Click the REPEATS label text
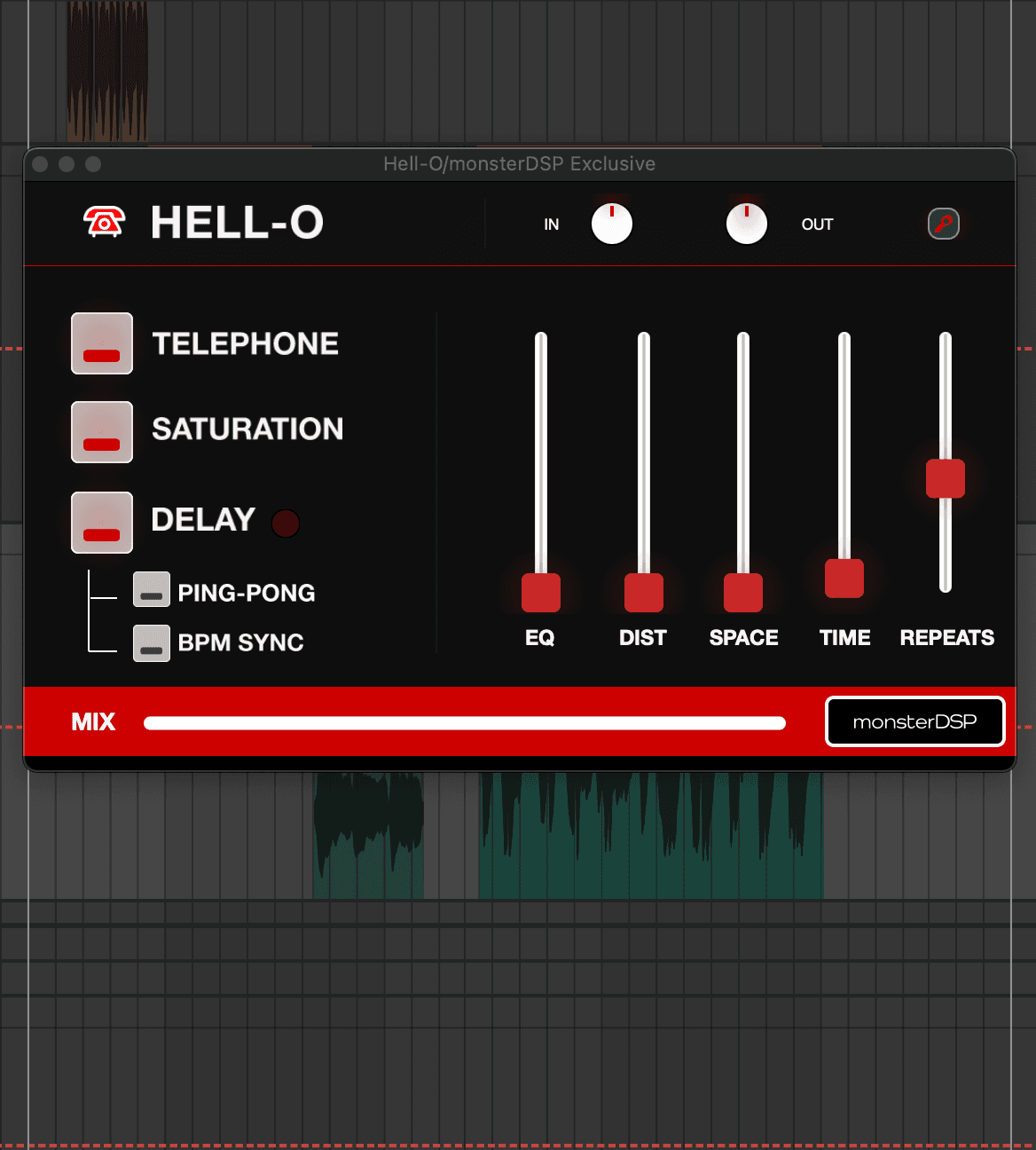Viewport: 1036px width, 1150px height. [x=947, y=637]
